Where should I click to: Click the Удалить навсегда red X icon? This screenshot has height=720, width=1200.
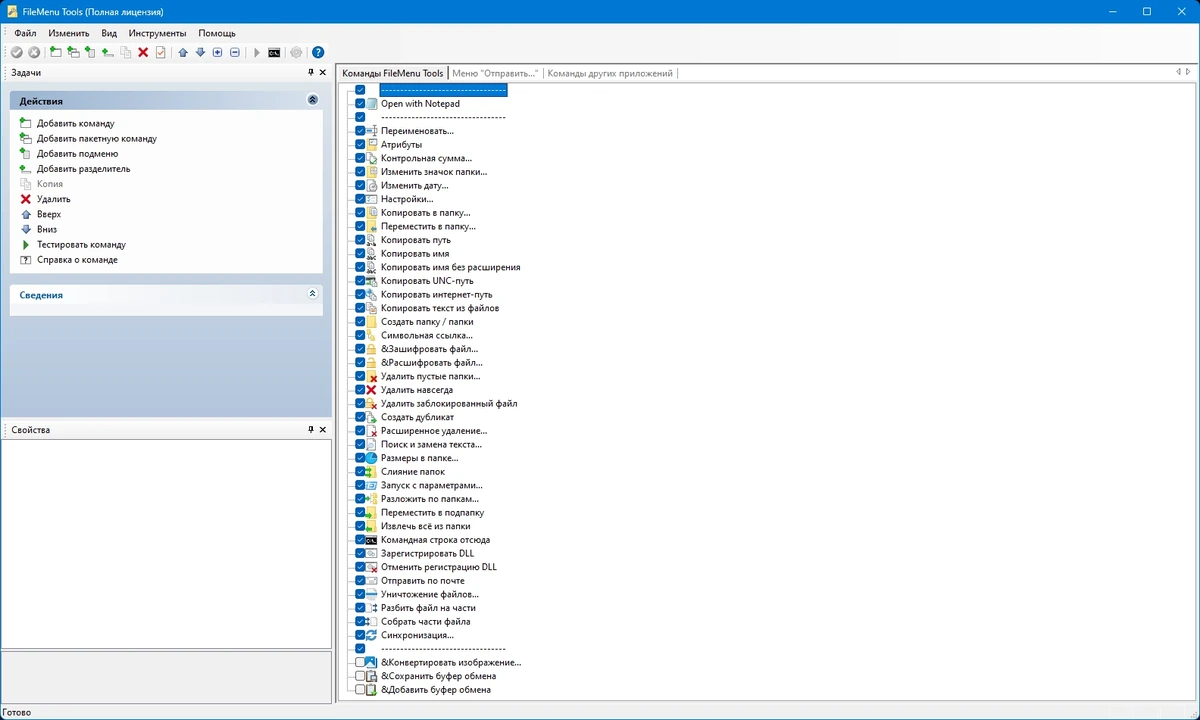371,390
